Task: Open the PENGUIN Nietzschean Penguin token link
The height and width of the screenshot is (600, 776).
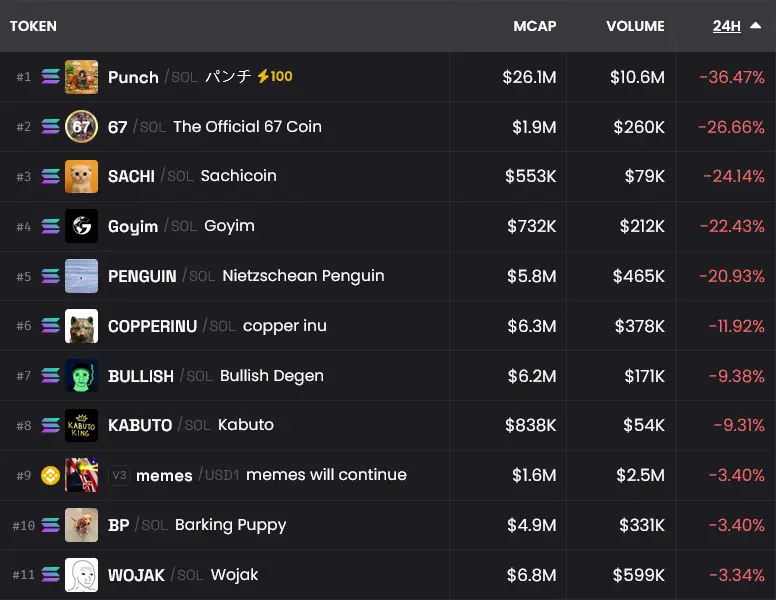Action: pos(246,276)
